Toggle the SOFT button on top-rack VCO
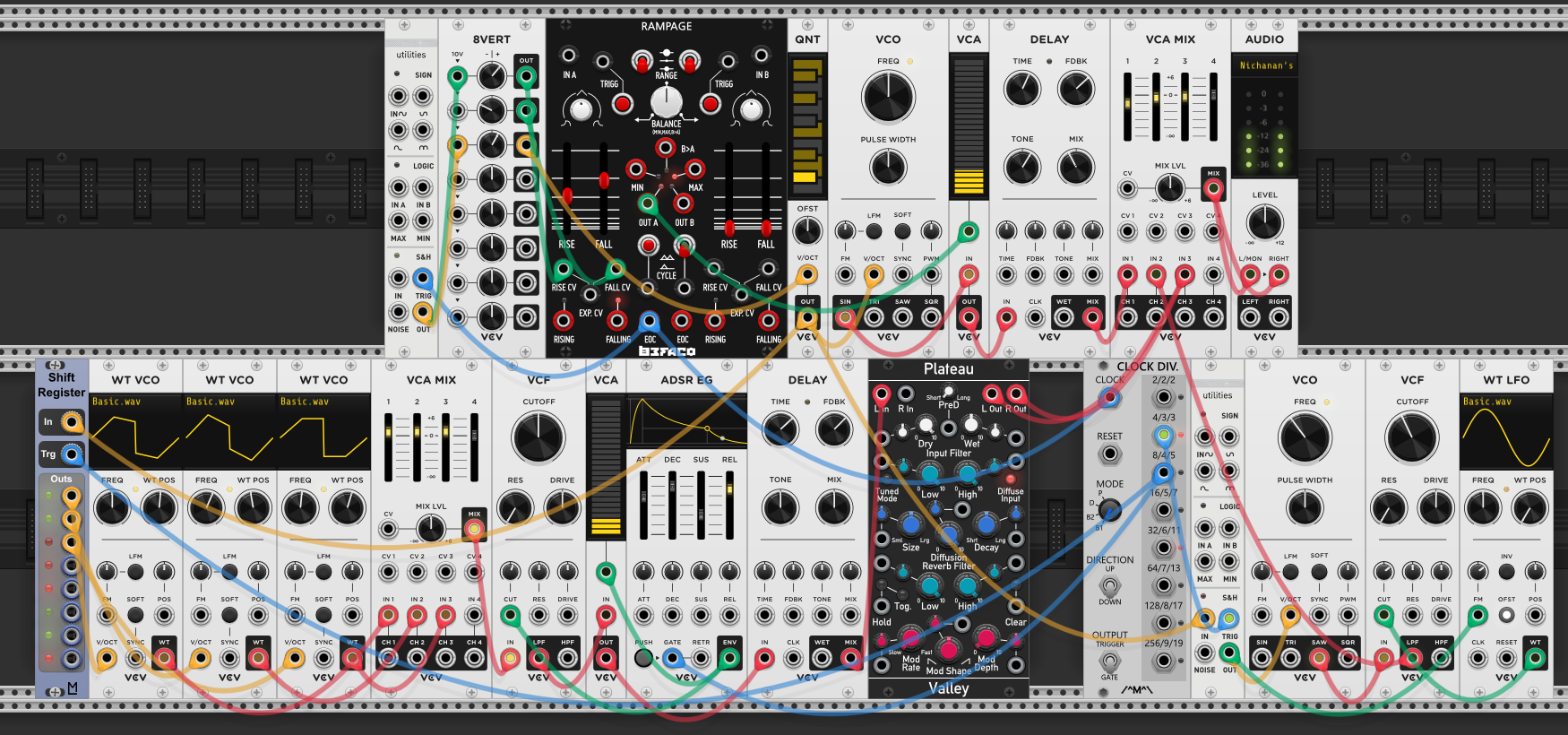Image resolution: width=1568 pixels, height=735 pixels. [x=902, y=230]
